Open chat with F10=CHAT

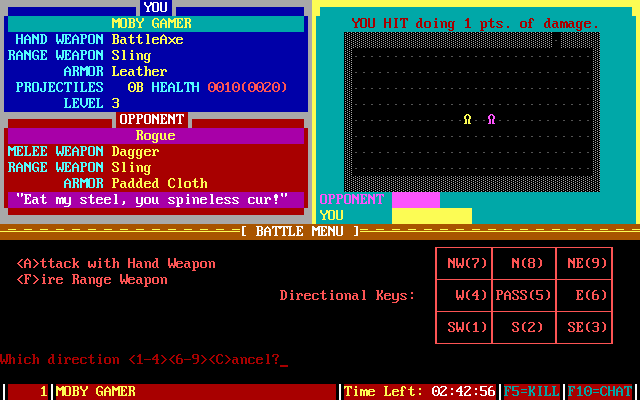602,391
